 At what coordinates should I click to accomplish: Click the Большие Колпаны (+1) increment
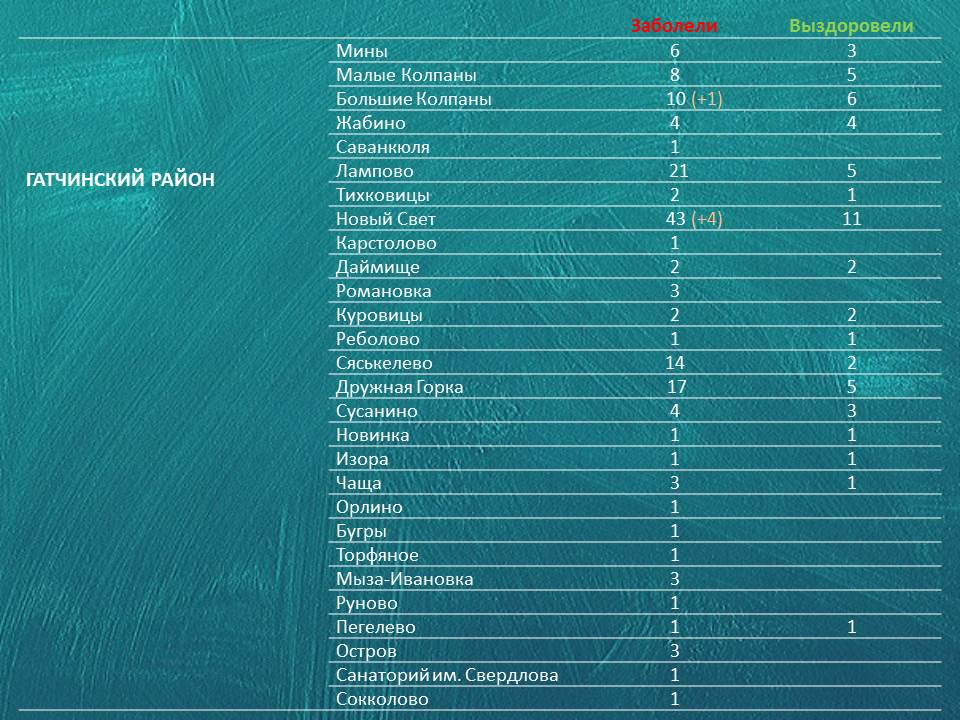[x=707, y=99]
